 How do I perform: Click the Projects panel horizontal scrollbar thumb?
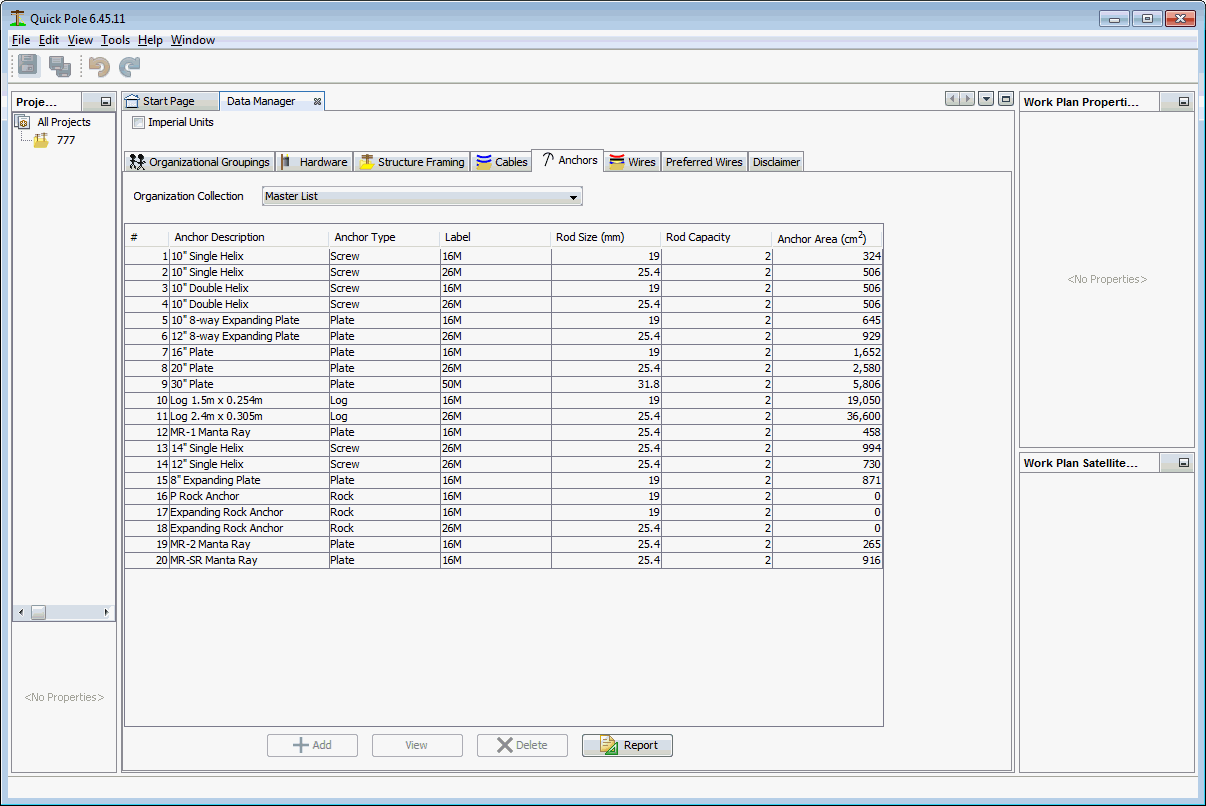pos(38,612)
